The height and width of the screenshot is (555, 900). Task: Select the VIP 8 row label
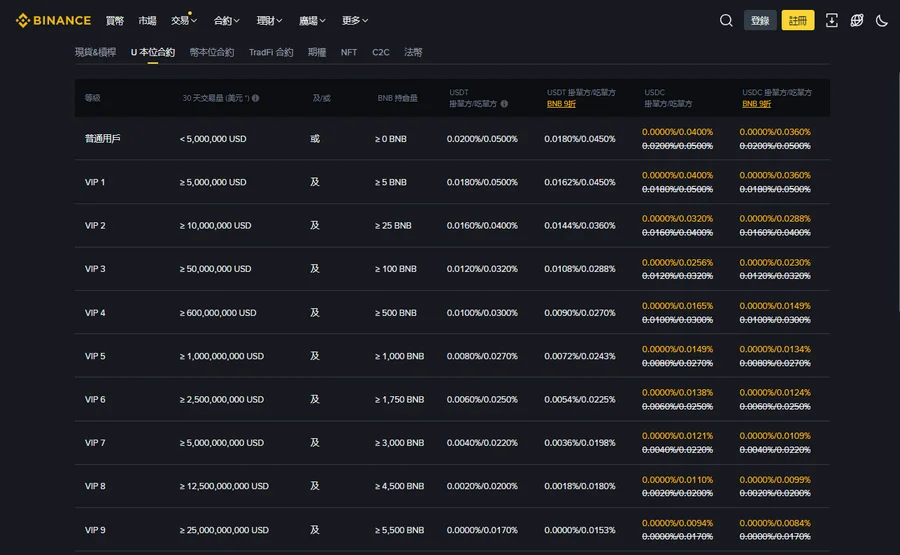tap(95, 486)
